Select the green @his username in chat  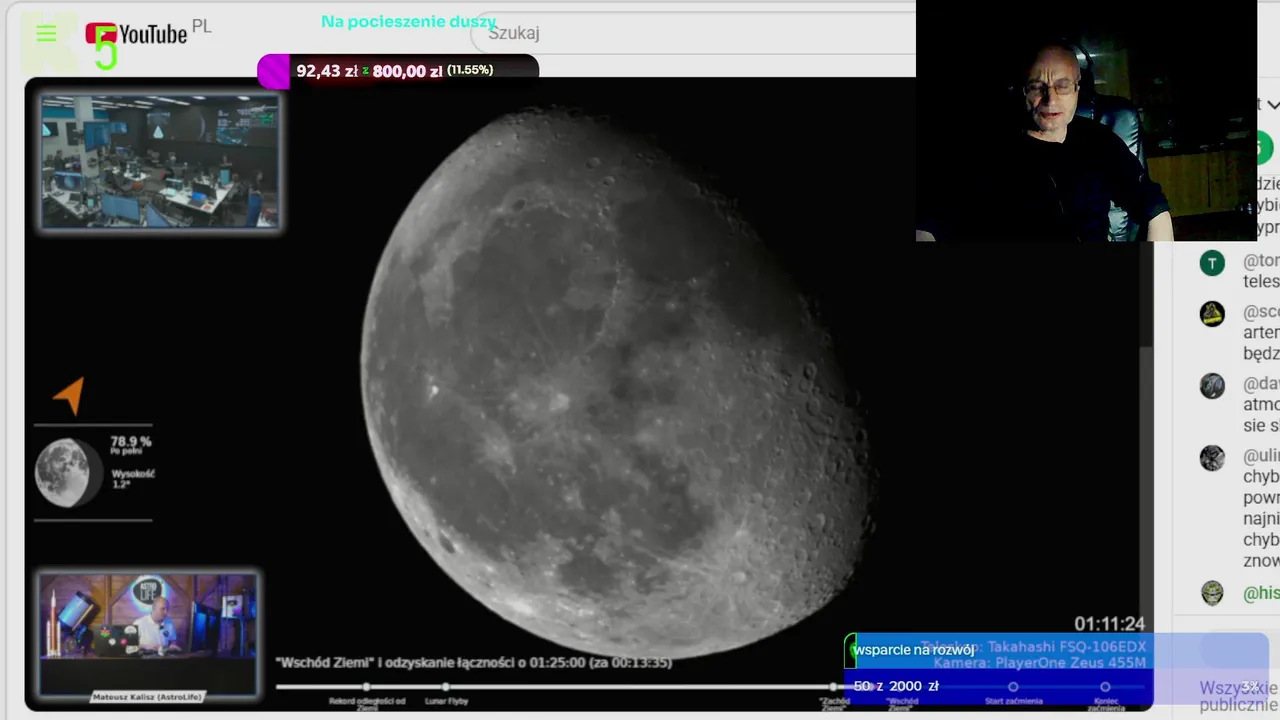(1261, 593)
